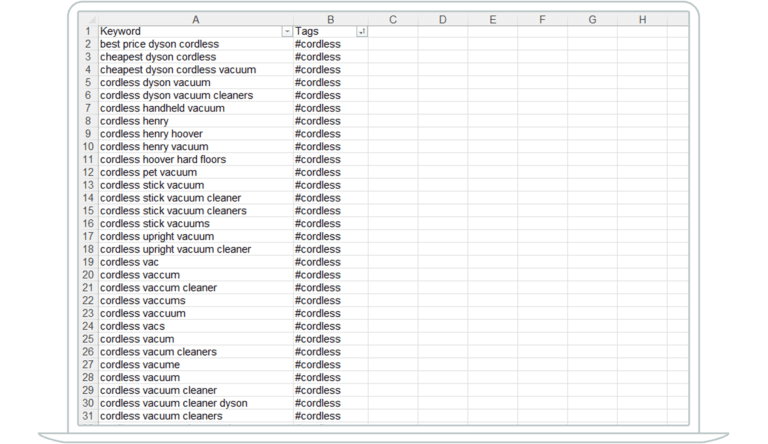This screenshot has width=768, height=444.
Task: Click cell 'cordless vacuum cleaners'
Action: tap(195, 416)
